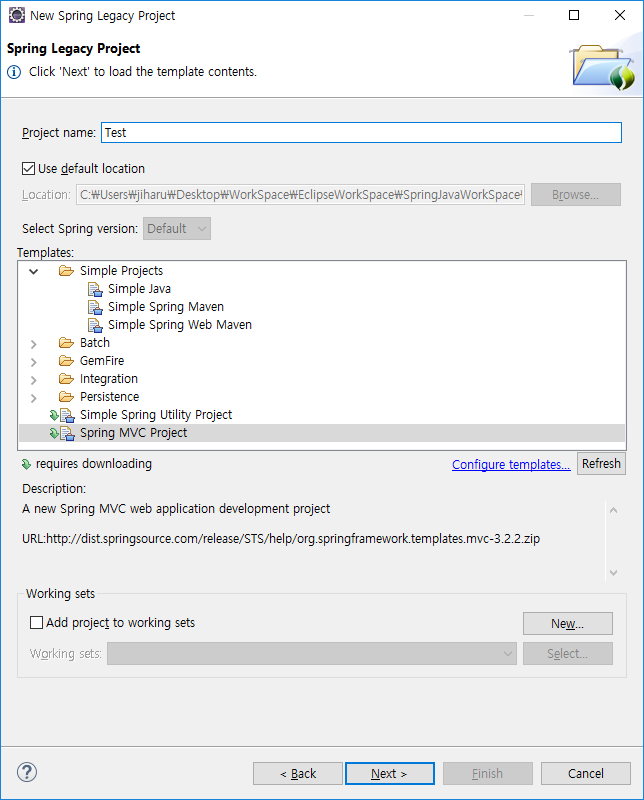The width and height of the screenshot is (644, 800).
Task: Click the Browse location button
Action: [576, 194]
